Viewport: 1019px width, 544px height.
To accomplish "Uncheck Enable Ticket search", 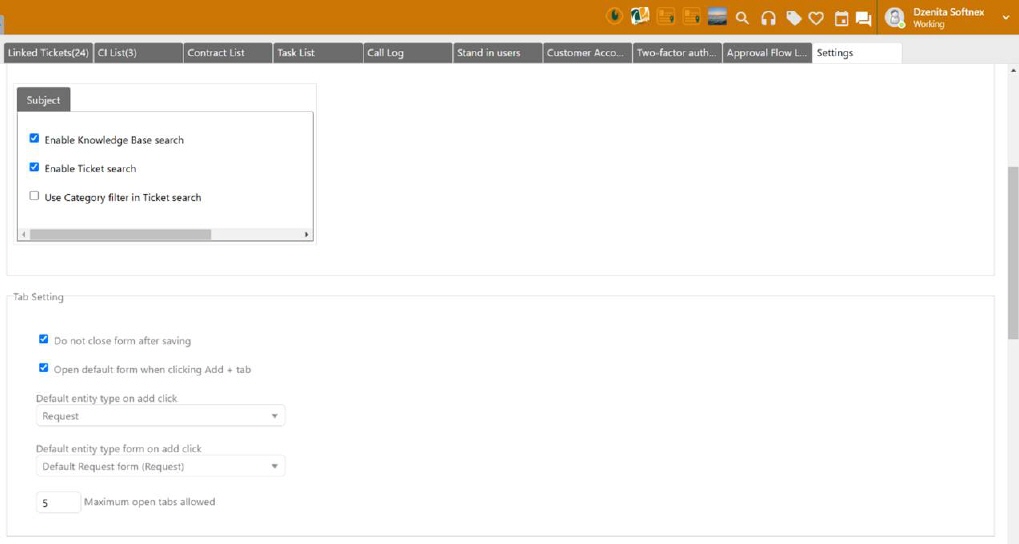I will [34, 168].
